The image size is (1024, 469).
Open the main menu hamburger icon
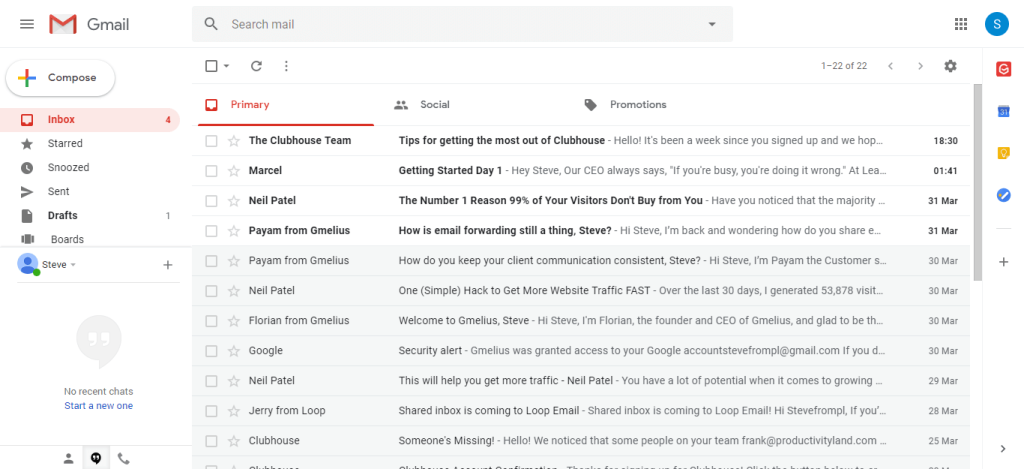tap(27, 24)
